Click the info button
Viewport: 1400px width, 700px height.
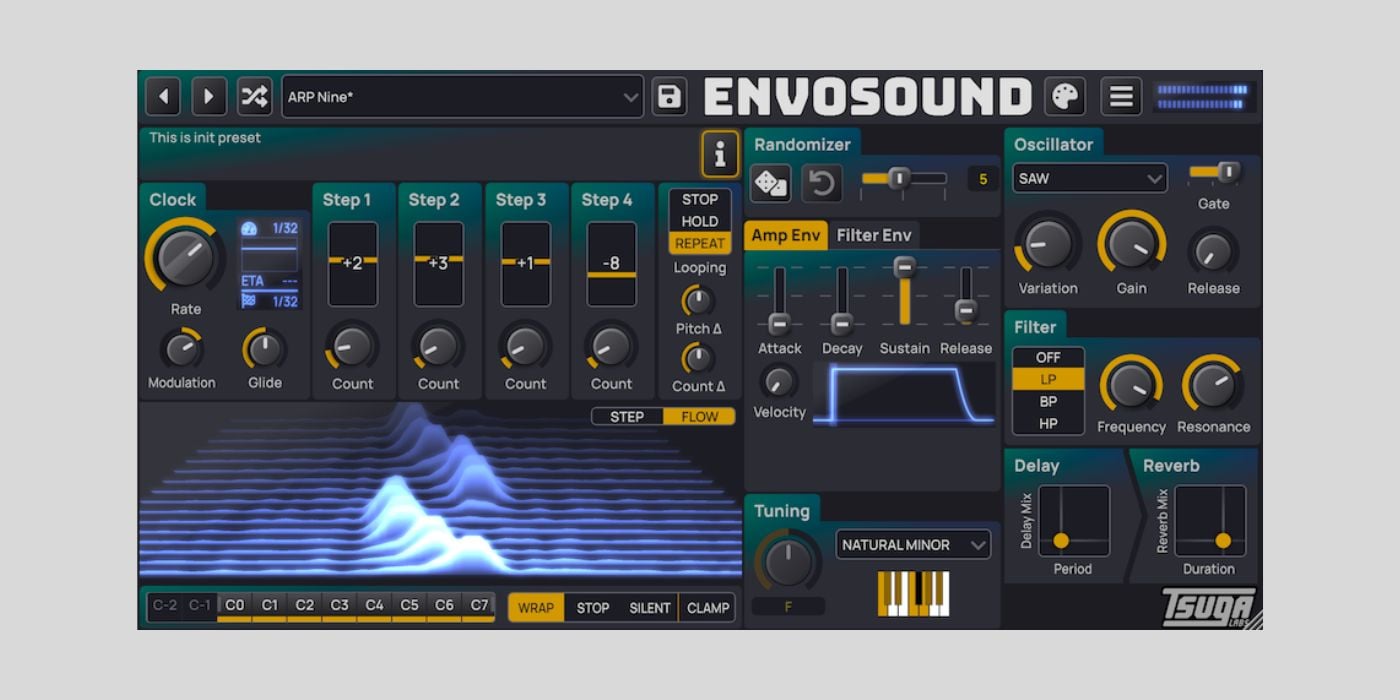(719, 155)
